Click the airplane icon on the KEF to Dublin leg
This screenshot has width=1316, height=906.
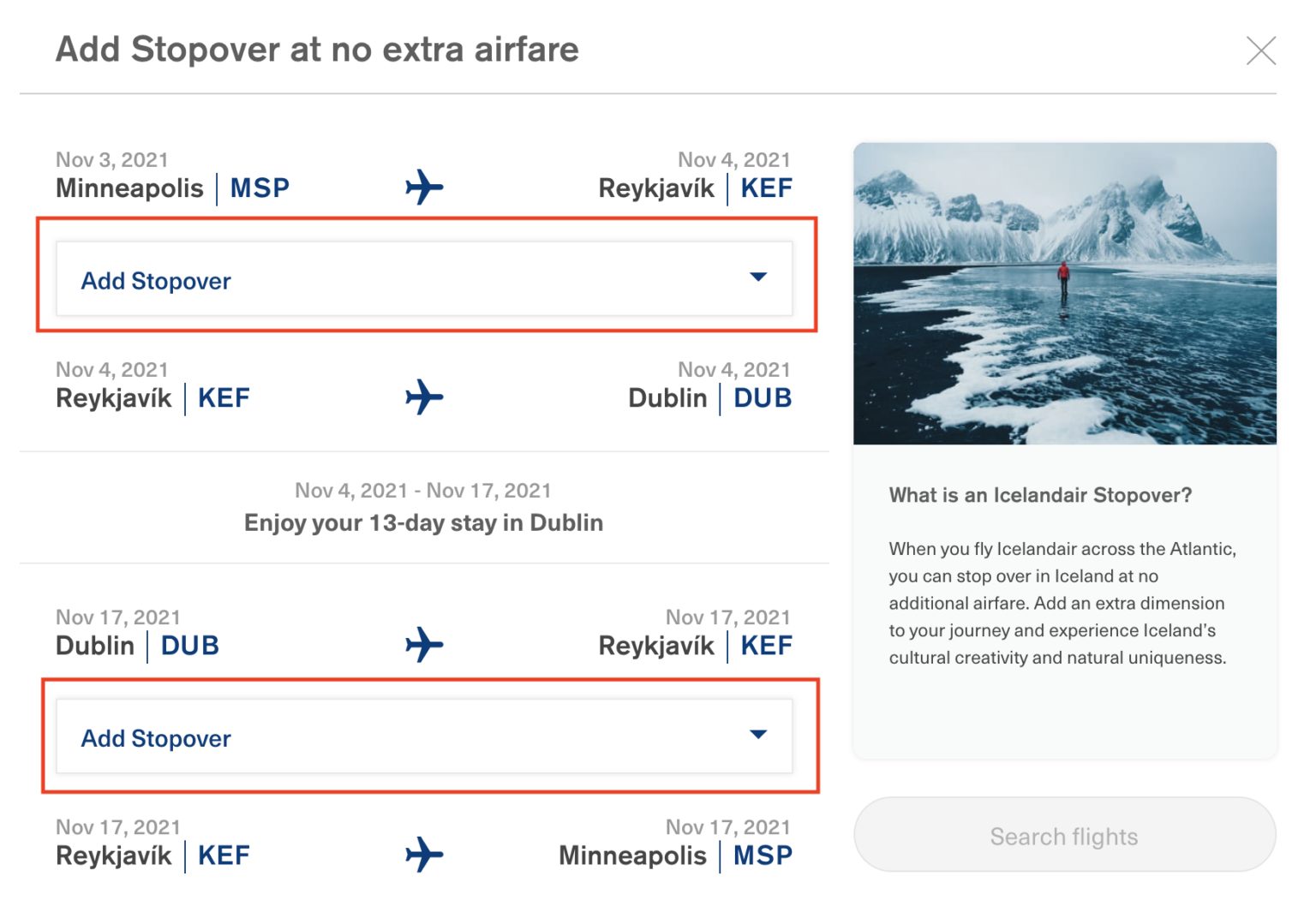pyautogui.click(x=424, y=396)
